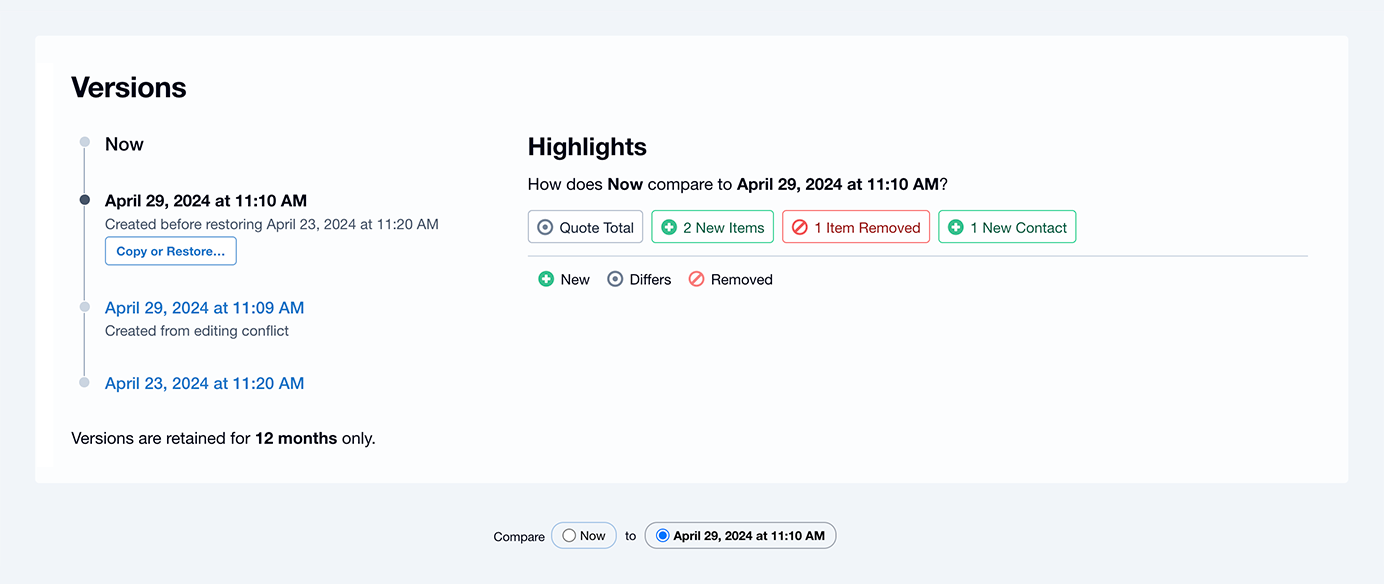Select the Now radio button in Compare
This screenshot has height=584, width=1384.
point(569,535)
